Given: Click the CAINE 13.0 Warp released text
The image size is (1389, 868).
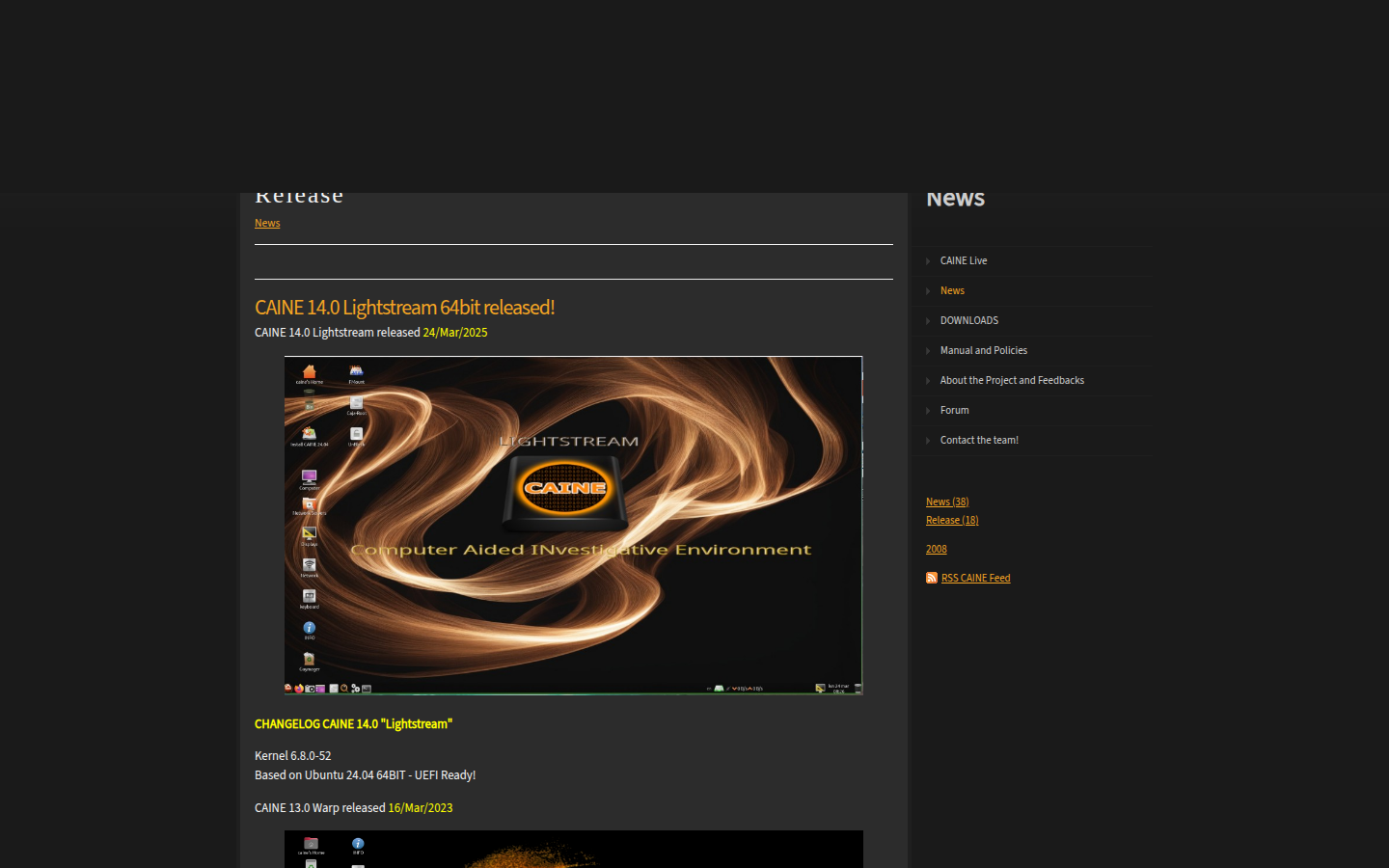Looking at the screenshot, I should pyautogui.click(x=319, y=808).
